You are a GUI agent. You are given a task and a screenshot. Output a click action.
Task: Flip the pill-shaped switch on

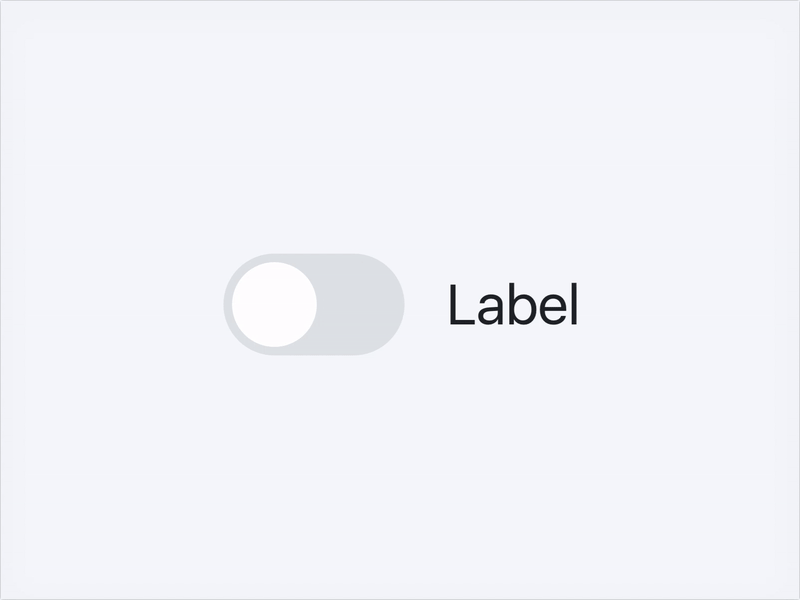click(314, 305)
